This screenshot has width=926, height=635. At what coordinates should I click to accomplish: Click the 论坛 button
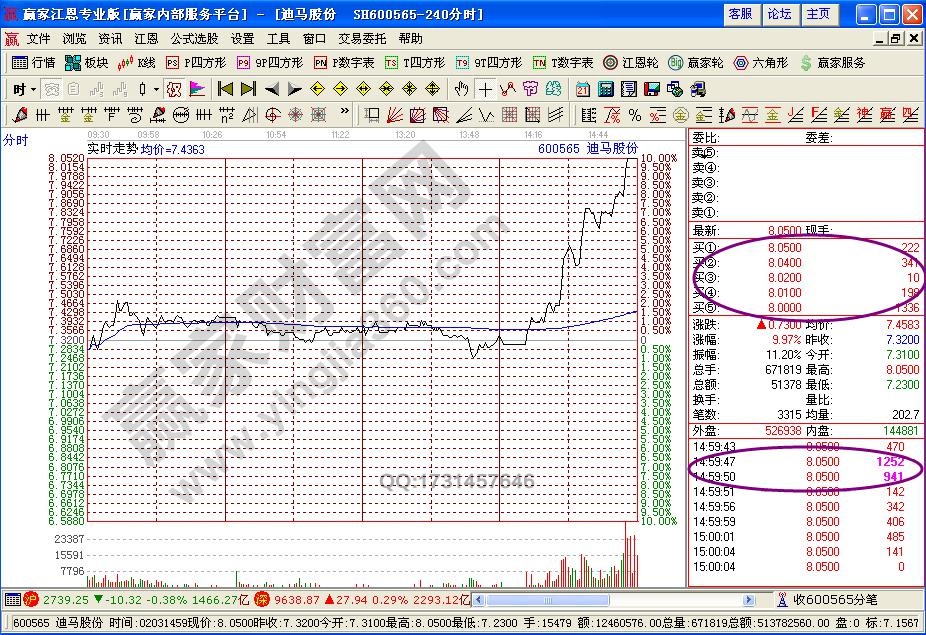[x=779, y=14]
